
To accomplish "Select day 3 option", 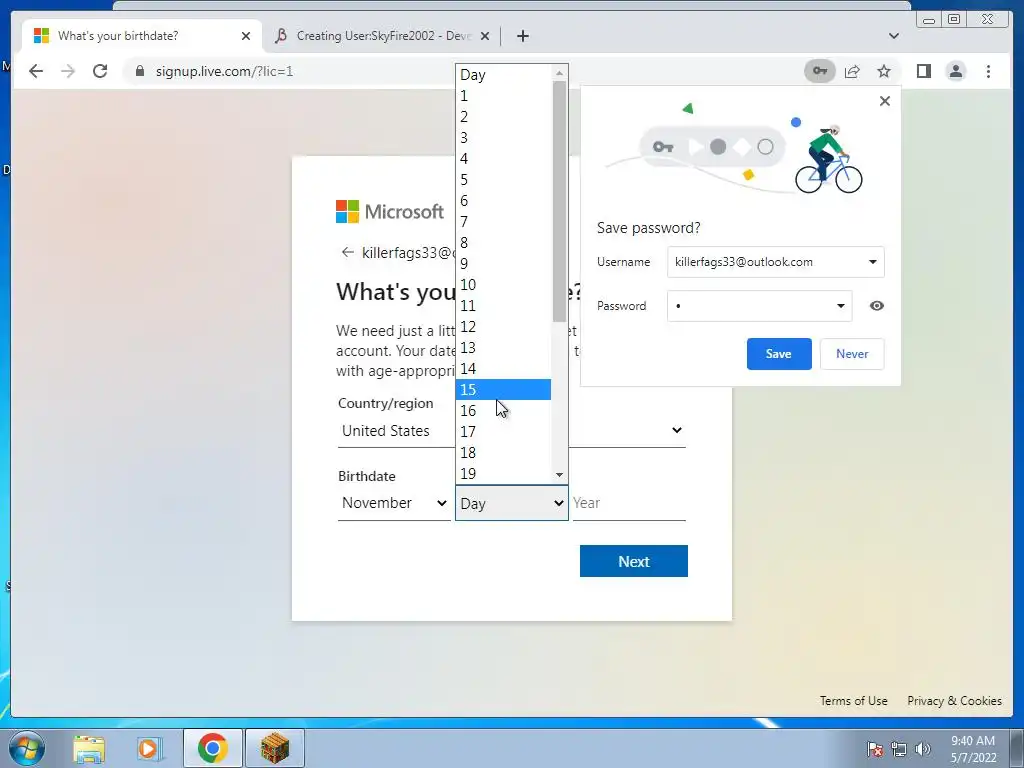I will (504, 138).
